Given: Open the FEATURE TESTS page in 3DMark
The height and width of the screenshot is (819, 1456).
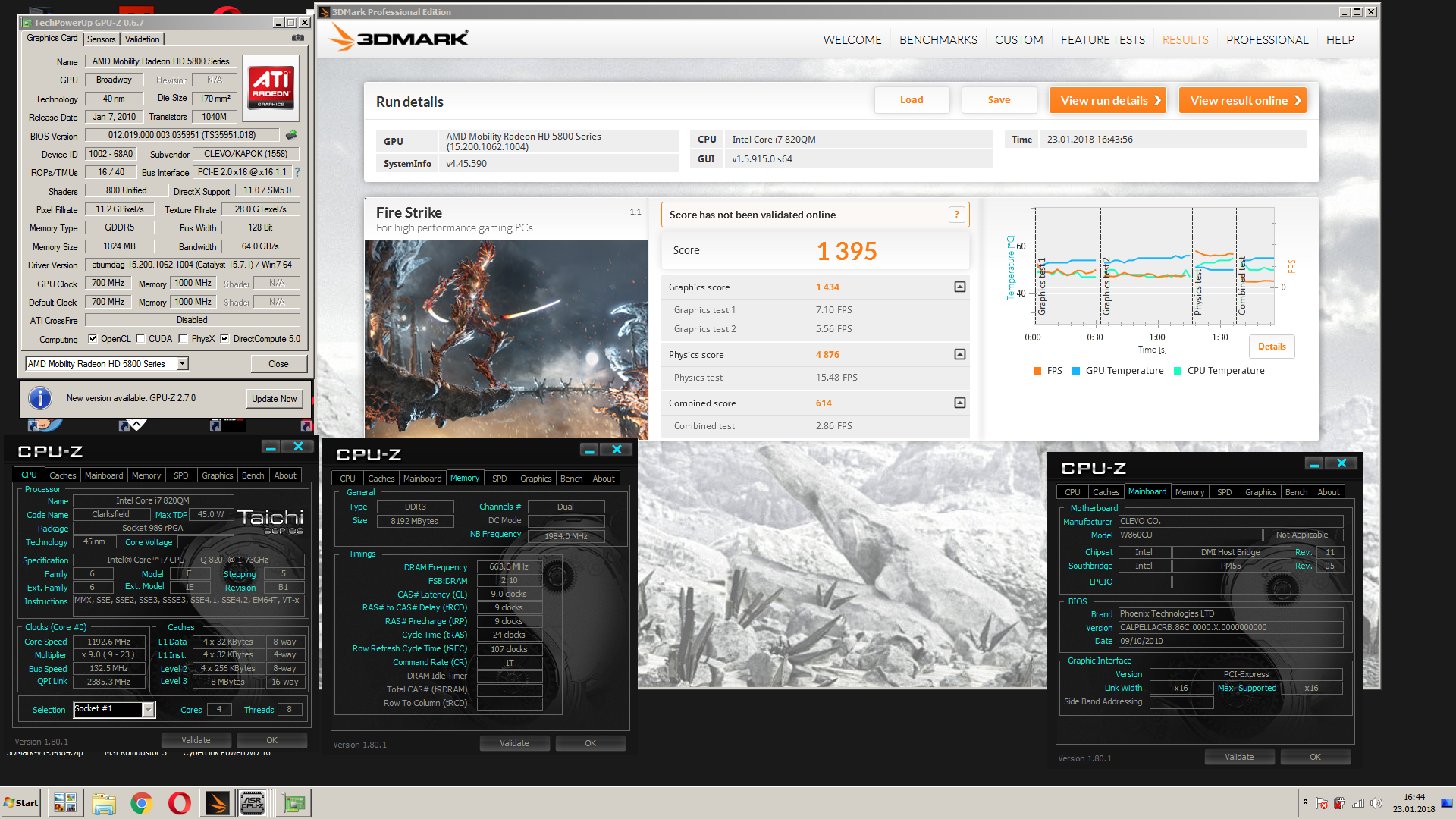Looking at the screenshot, I should coord(1103,39).
